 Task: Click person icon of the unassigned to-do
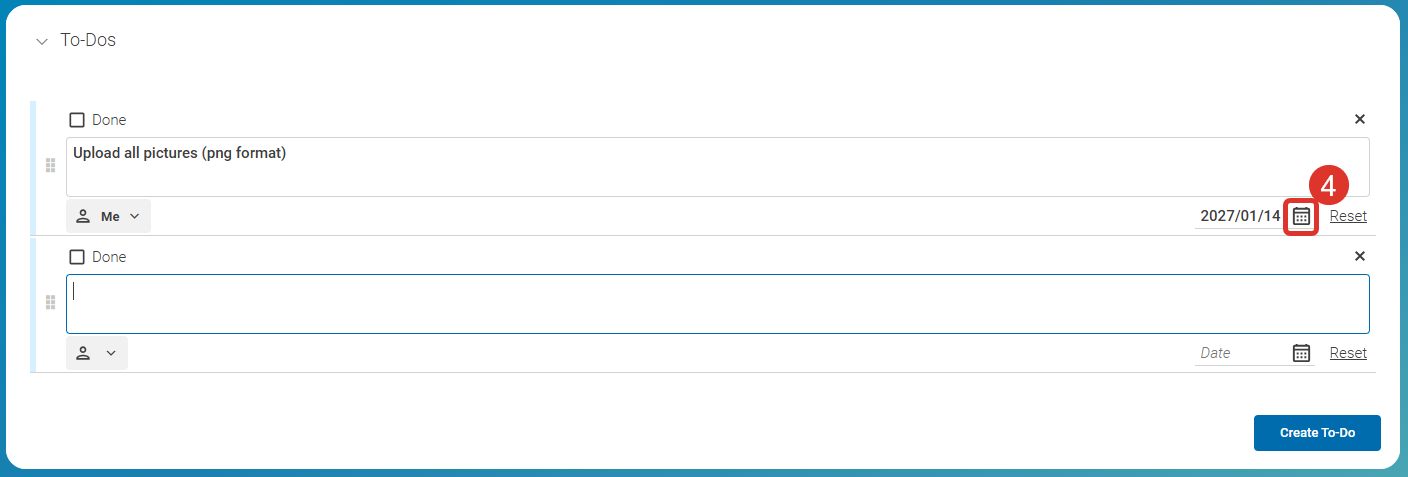coord(84,353)
